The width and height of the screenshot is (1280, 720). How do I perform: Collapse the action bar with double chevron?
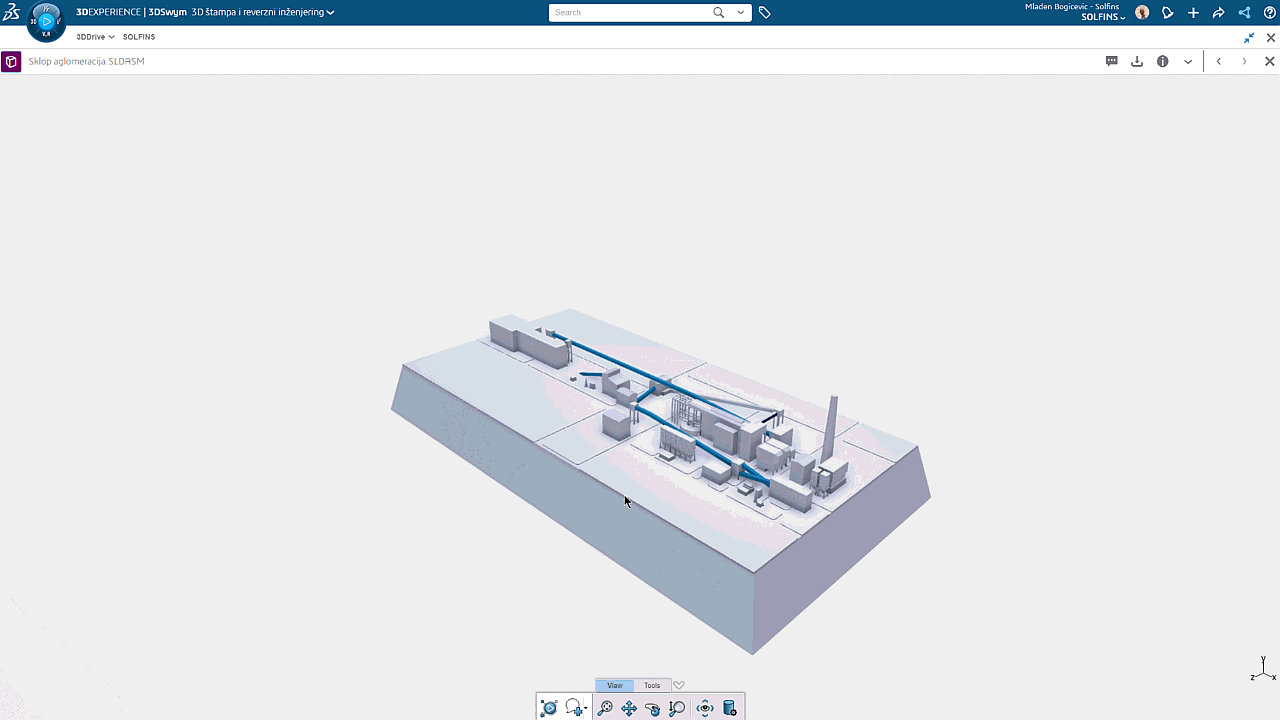(x=679, y=685)
